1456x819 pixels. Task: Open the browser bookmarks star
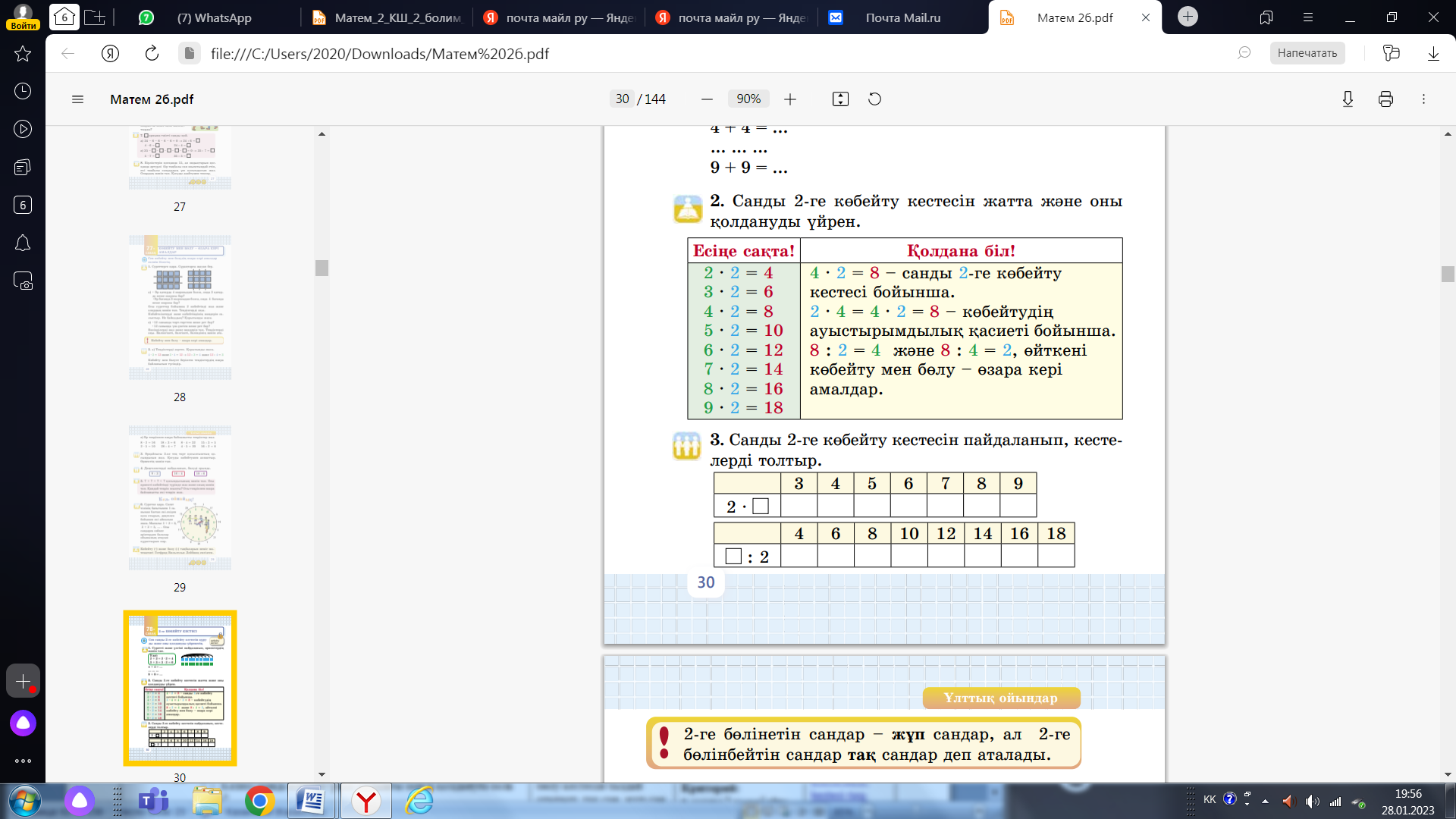click(x=23, y=53)
